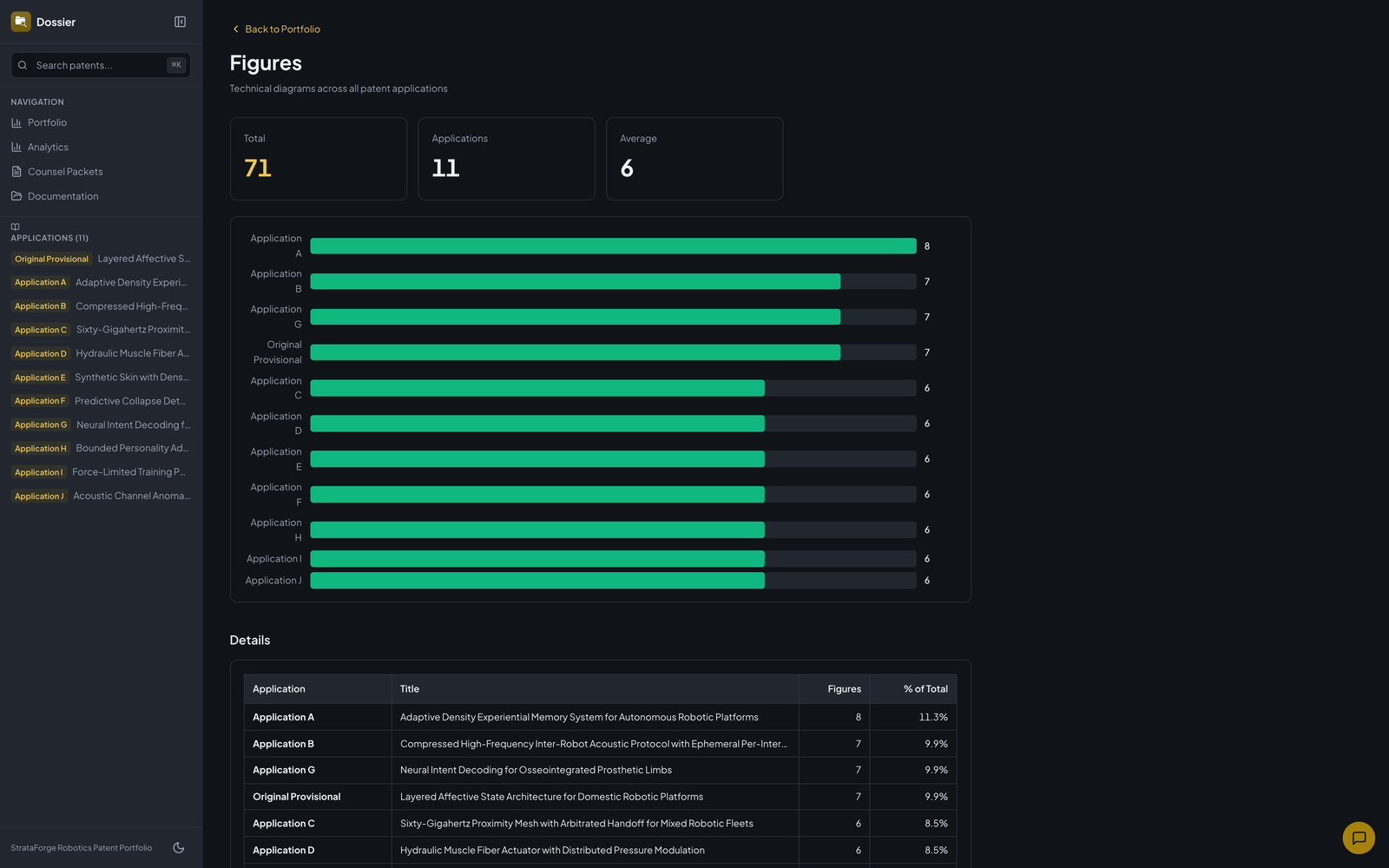Select Application H Bounded Personality sidebar item

click(x=101, y=448)
